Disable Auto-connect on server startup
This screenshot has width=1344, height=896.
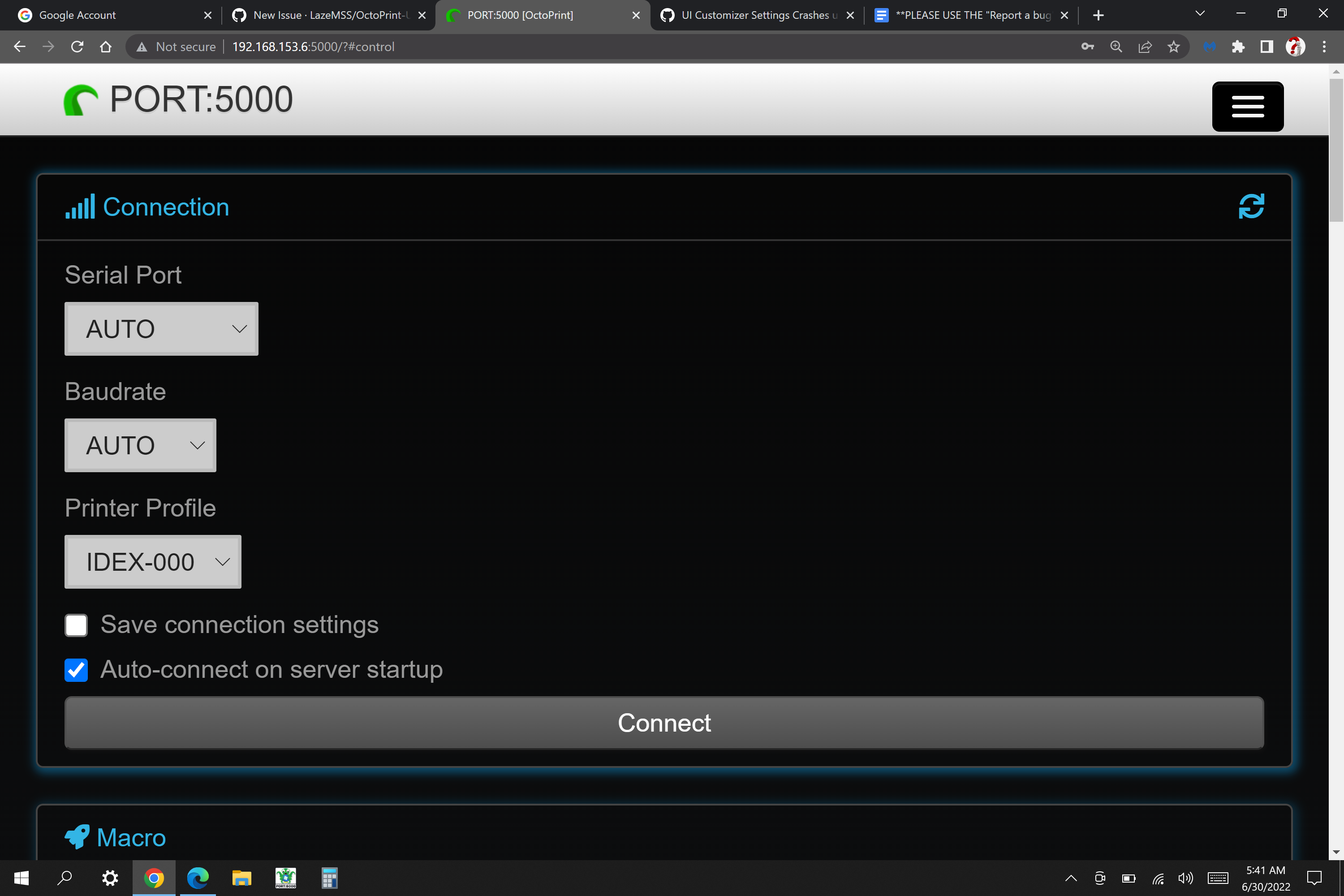(76, 670)
